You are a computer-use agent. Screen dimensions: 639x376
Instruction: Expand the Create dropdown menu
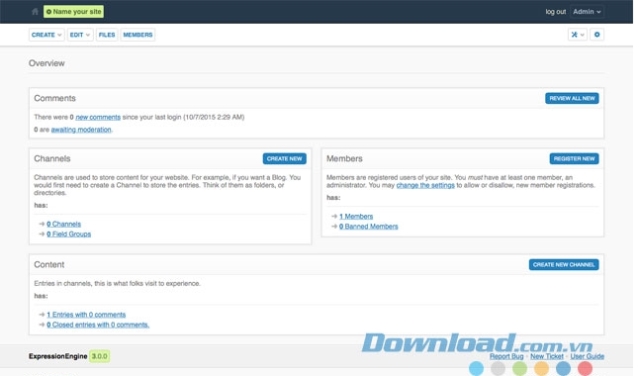click(46, 35)
